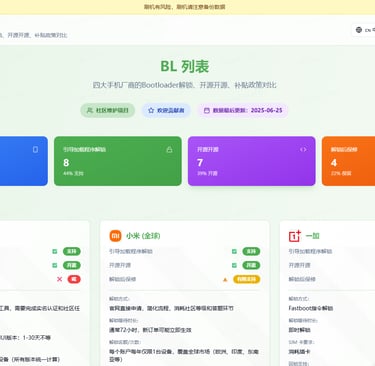The height and width of the screenshot is (366, 375).
Task: Click the 22% label on orange card
Action: tap(341, 173)
